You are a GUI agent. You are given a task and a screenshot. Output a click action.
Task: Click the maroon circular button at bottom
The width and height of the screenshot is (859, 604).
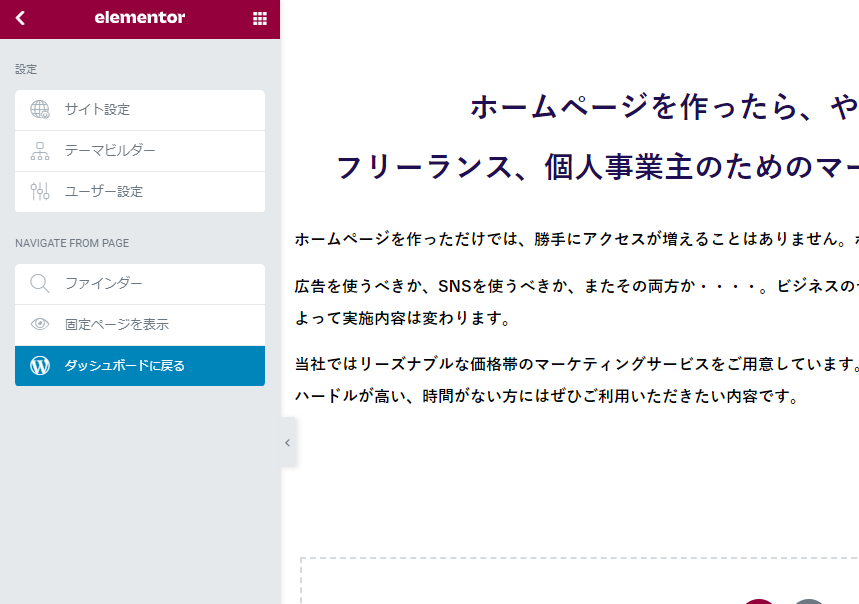tap(757, 599)
